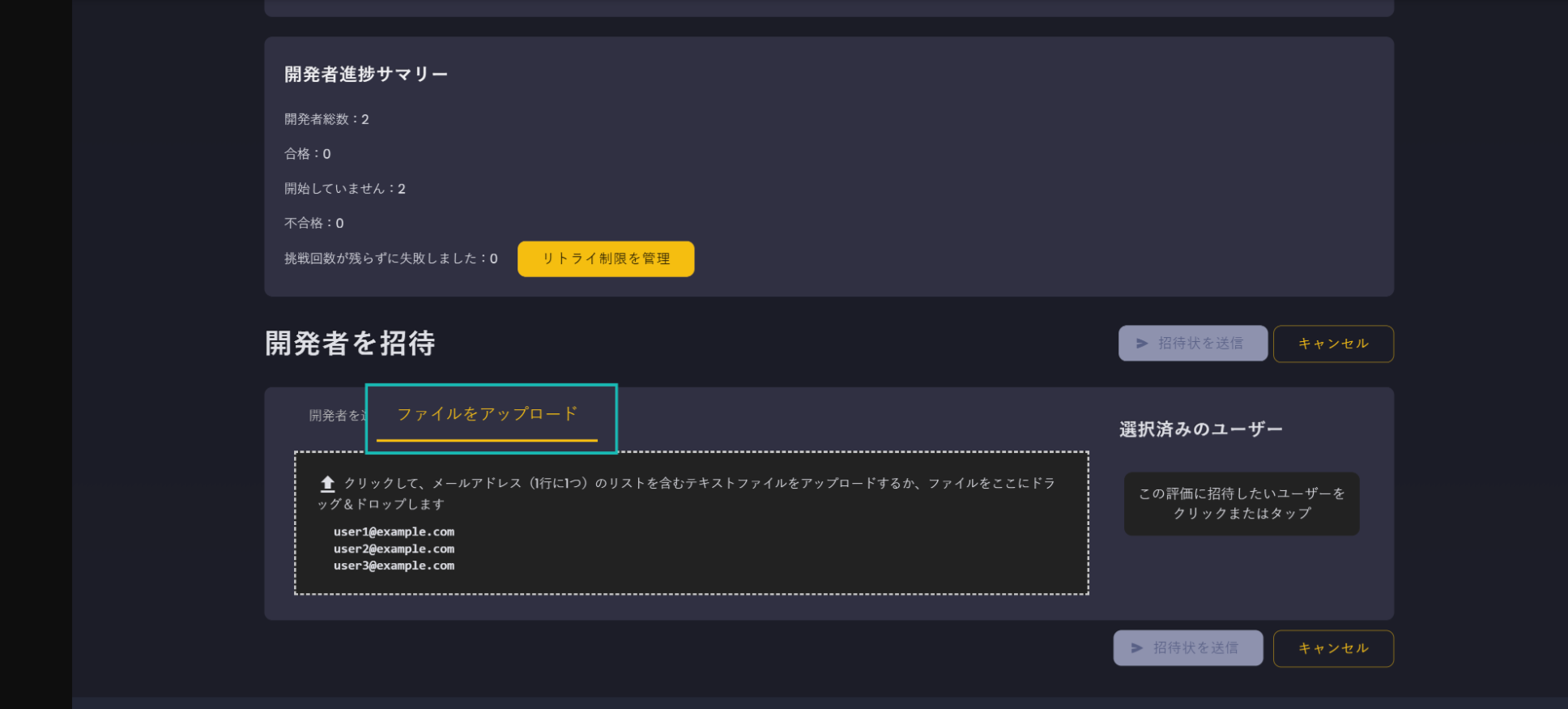Click the 合格：0 line
The image size is (1568, 709).
(x=308, y=154)
